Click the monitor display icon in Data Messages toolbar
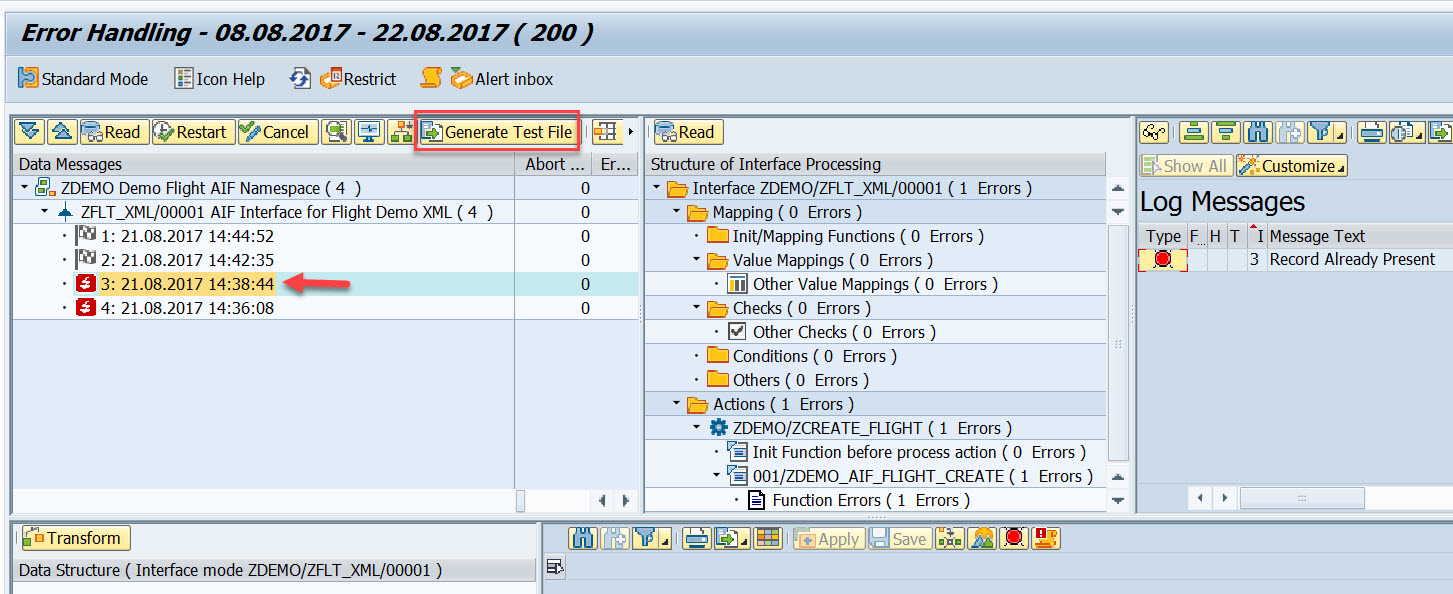 (x=370, y=131)
